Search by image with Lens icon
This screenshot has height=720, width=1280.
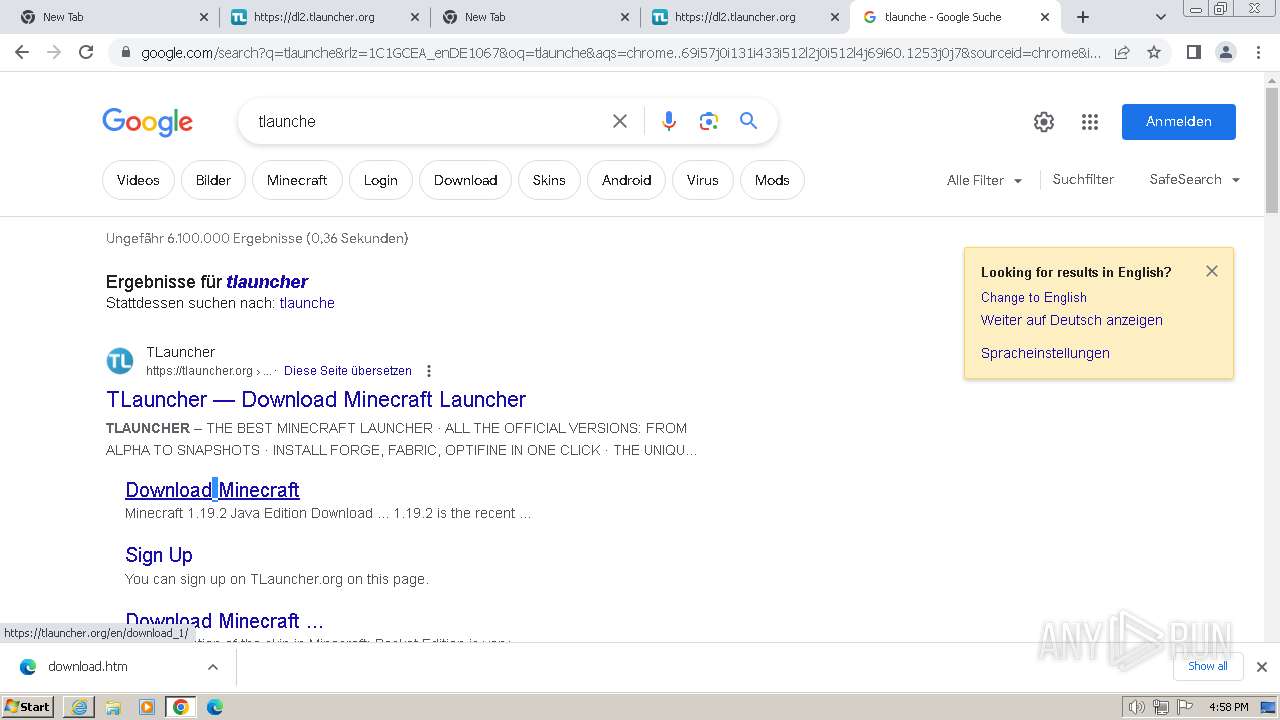tap(709, 121)
